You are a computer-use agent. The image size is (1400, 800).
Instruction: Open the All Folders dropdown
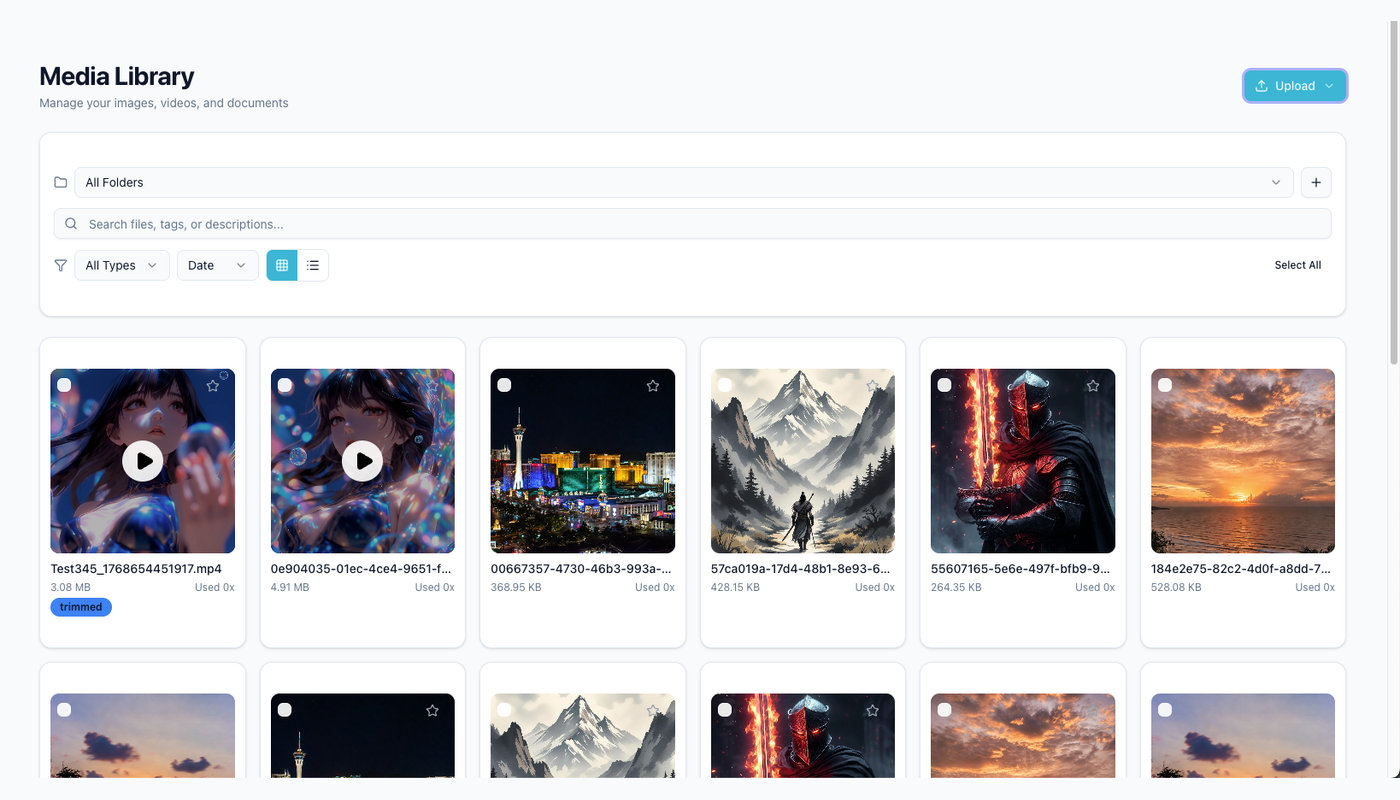point(683,182)
